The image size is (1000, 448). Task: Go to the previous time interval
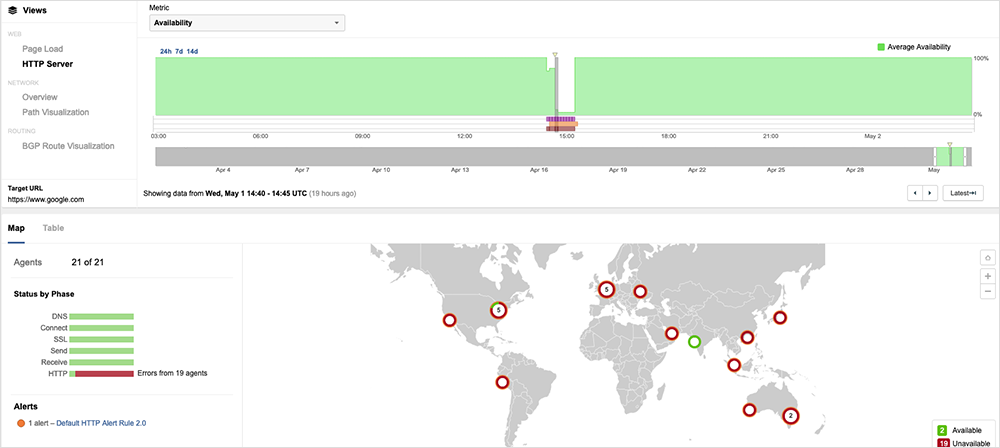[x=914, y=193]
